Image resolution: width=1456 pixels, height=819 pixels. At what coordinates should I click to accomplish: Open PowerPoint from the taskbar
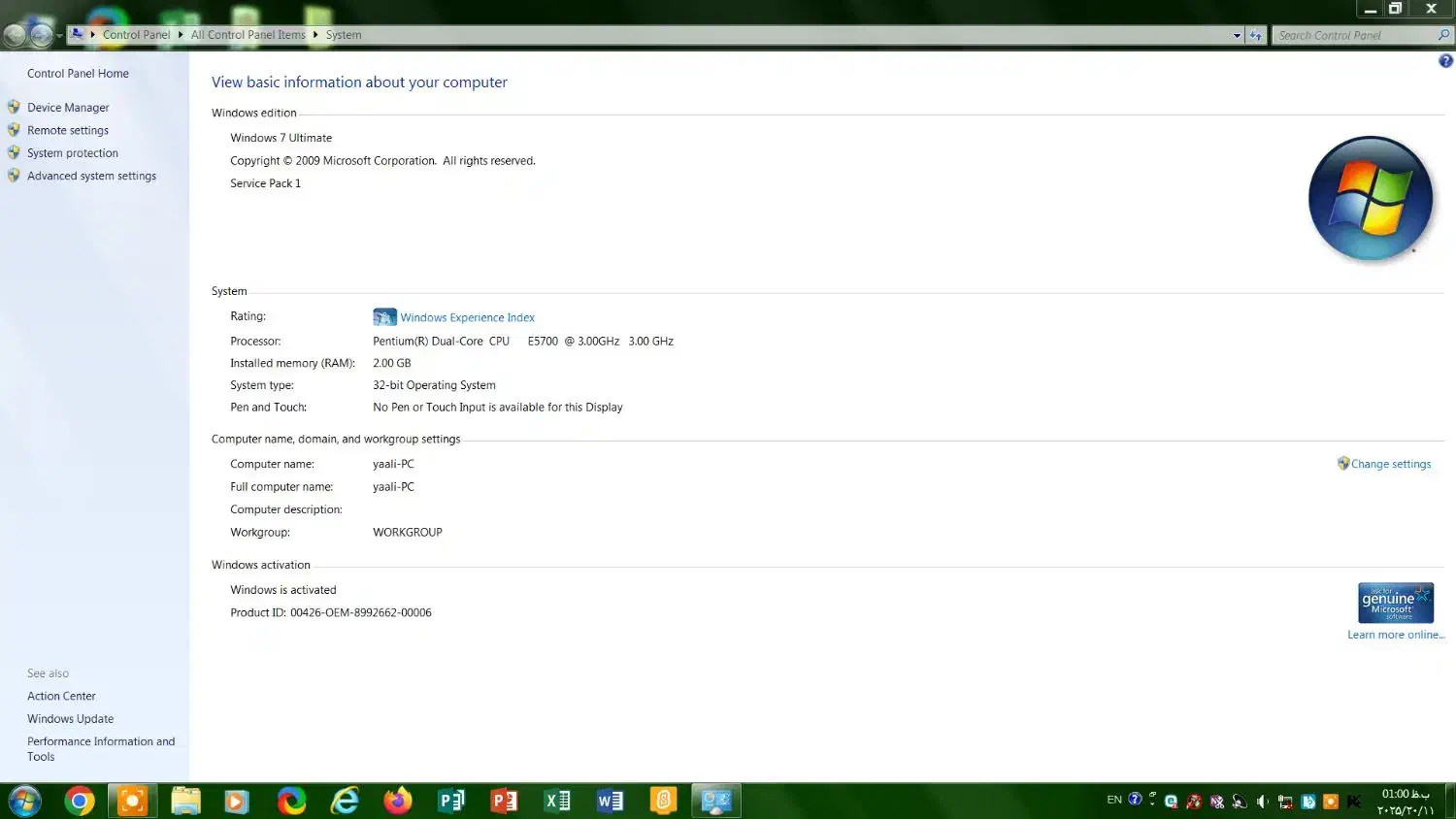pos(504,801)
